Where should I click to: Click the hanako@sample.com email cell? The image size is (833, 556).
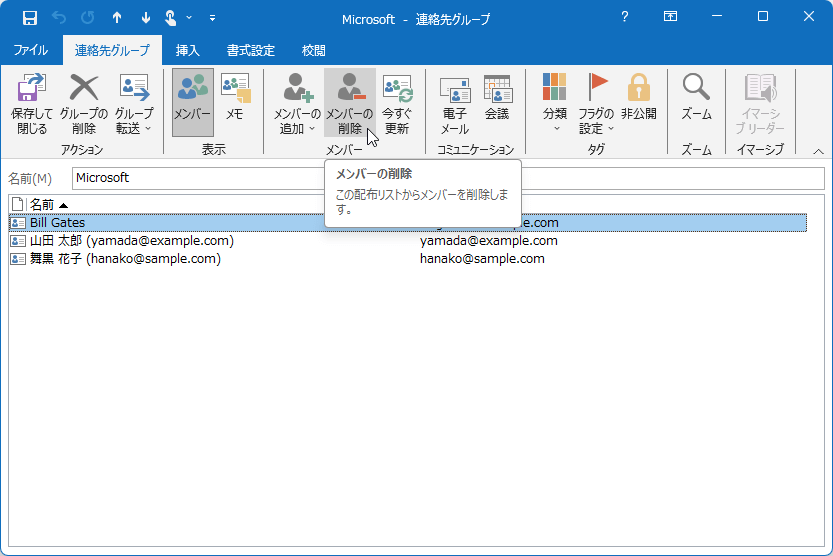pyautogui.click(x=482, y=259)
